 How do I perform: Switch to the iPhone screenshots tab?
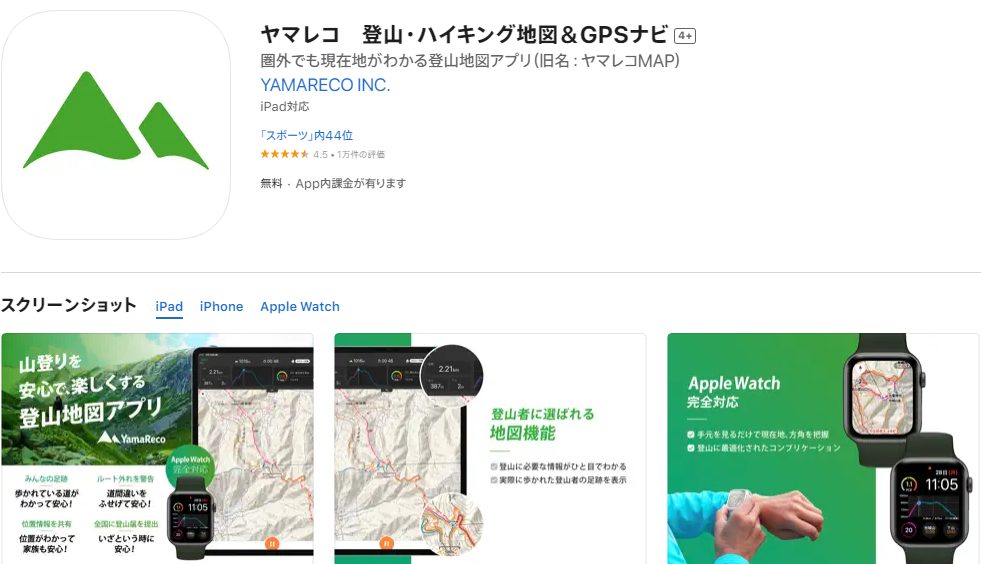pos(221,307)
